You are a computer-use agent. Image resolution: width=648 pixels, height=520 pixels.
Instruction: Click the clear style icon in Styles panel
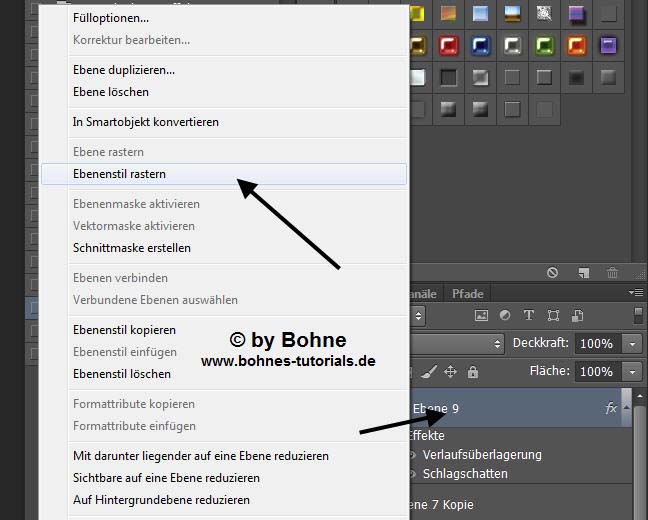coord(552,272)
